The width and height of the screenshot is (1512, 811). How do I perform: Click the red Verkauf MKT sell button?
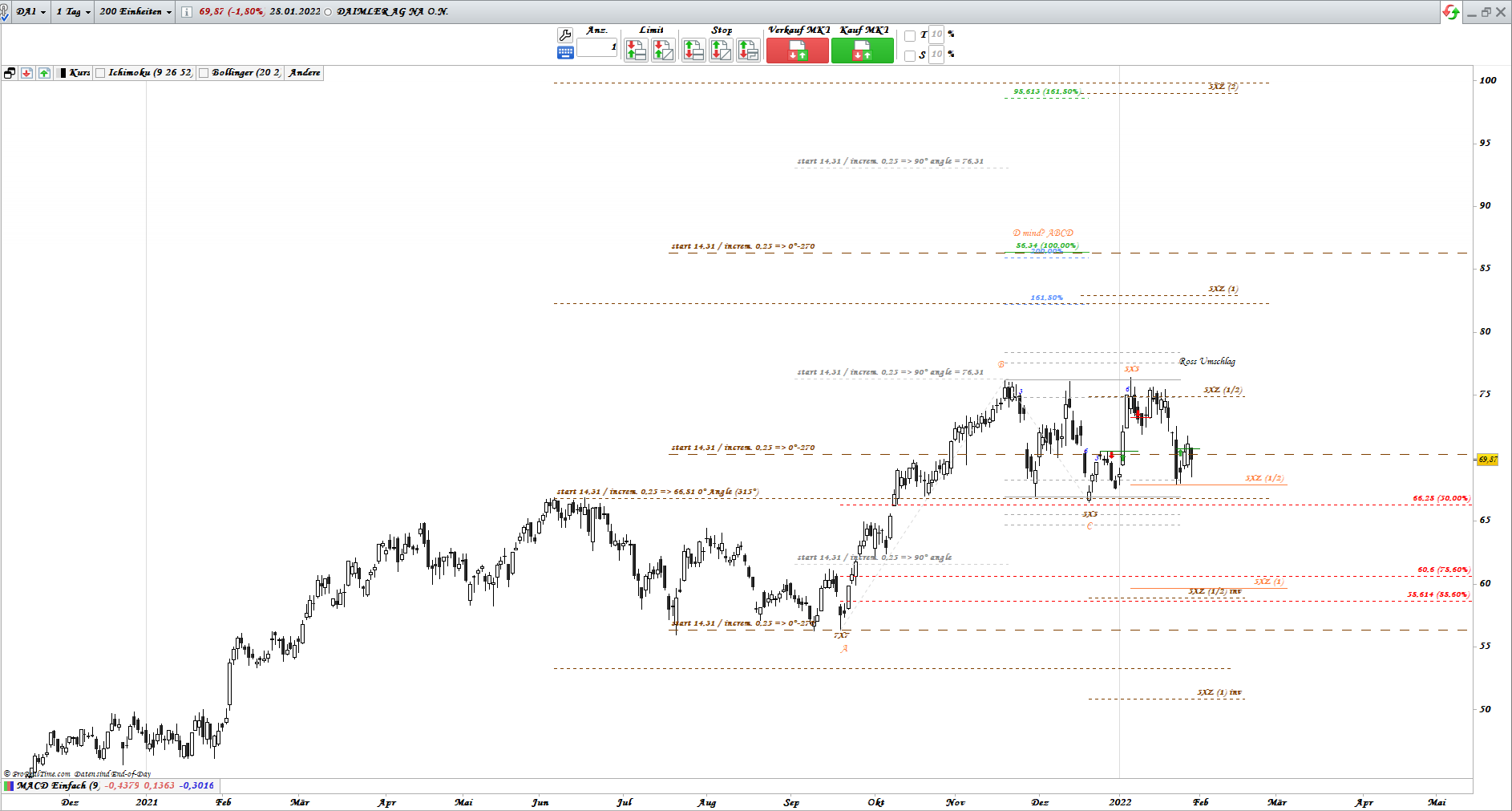[798, 51]
